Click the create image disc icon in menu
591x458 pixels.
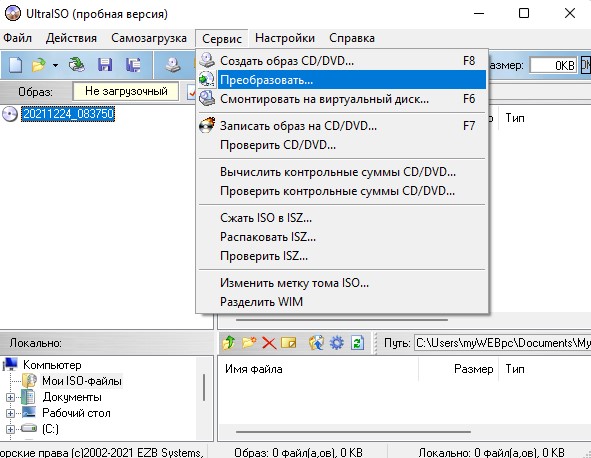(207, 60)
